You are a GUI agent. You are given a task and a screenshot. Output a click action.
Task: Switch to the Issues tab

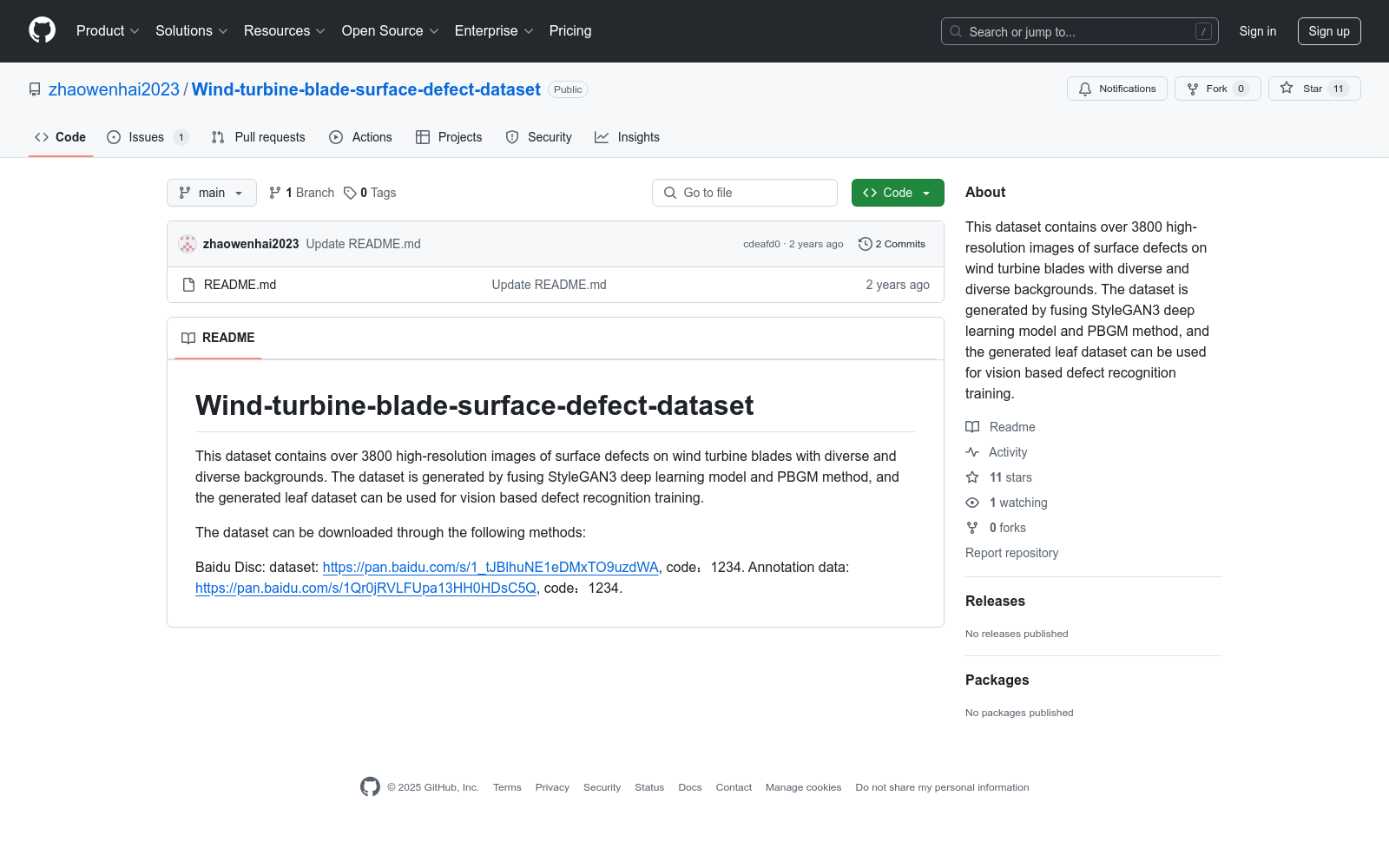(x=148, y=137)
